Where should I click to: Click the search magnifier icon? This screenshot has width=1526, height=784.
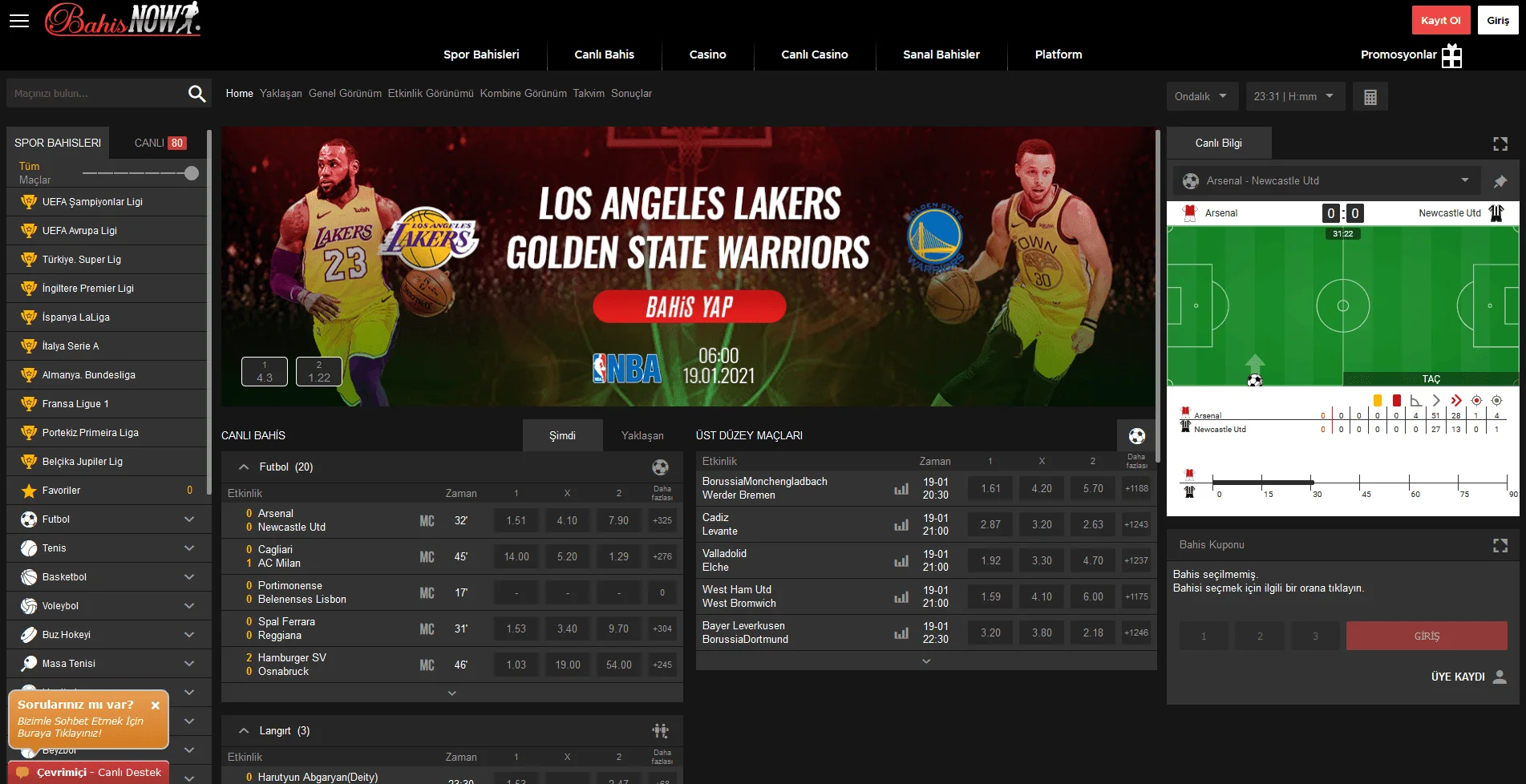(x=196, y=94)
